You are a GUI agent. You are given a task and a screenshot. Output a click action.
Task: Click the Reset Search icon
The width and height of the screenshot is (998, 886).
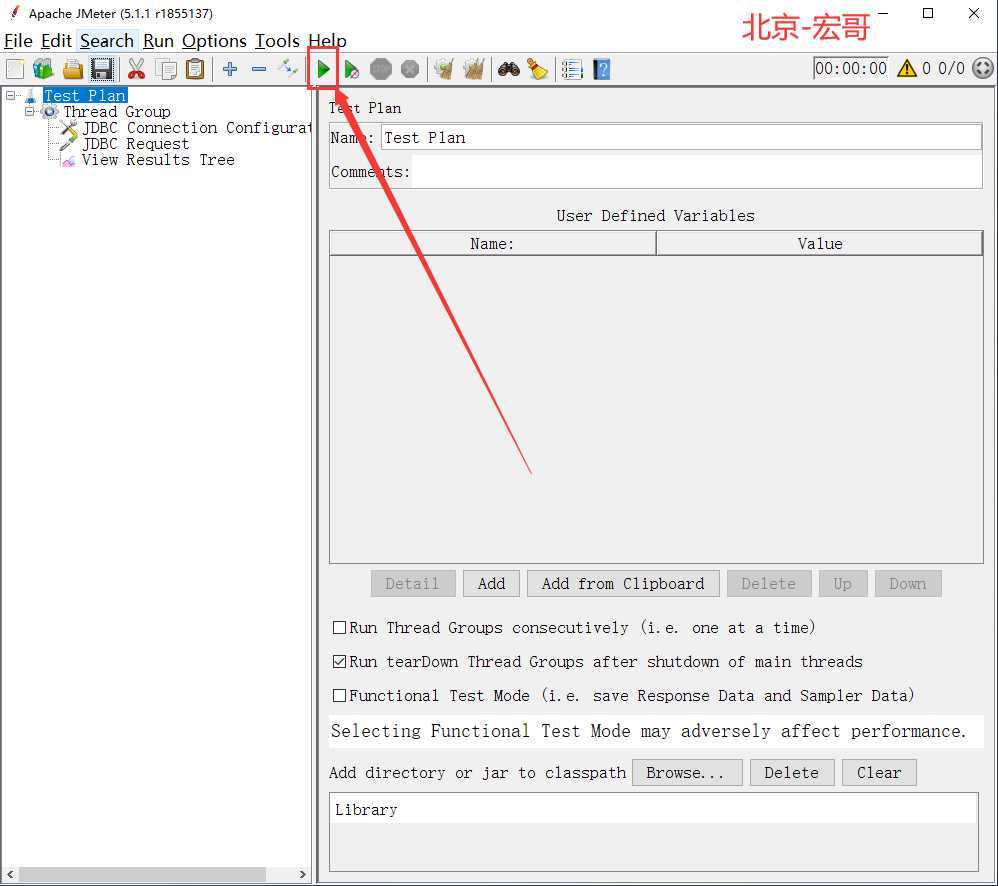538,69
